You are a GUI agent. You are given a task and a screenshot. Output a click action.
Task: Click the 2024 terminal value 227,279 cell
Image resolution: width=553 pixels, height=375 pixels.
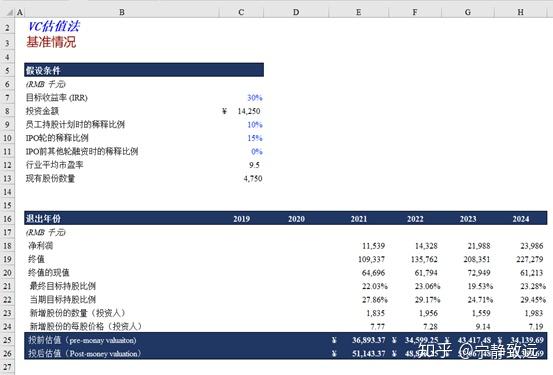(521, 259)
